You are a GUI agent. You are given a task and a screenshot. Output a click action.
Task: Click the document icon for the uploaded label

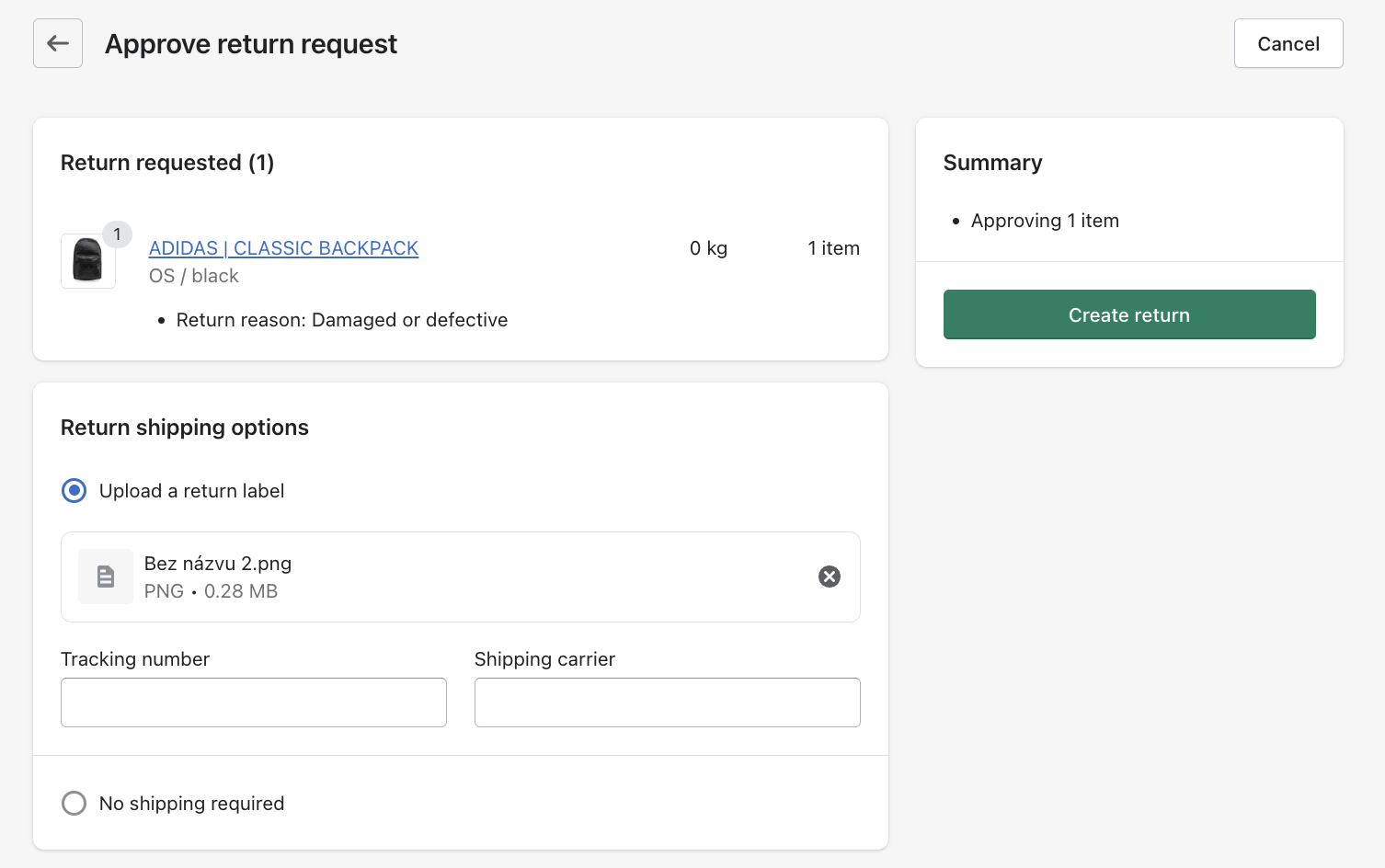(x=106, y=577)
